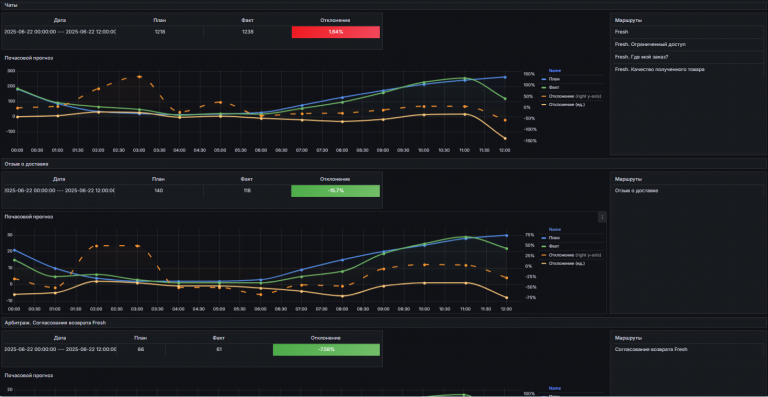Select Fresh. Качество полученного товара route row
The width and height of the screenshot is (768, 397).
[688, 70]
